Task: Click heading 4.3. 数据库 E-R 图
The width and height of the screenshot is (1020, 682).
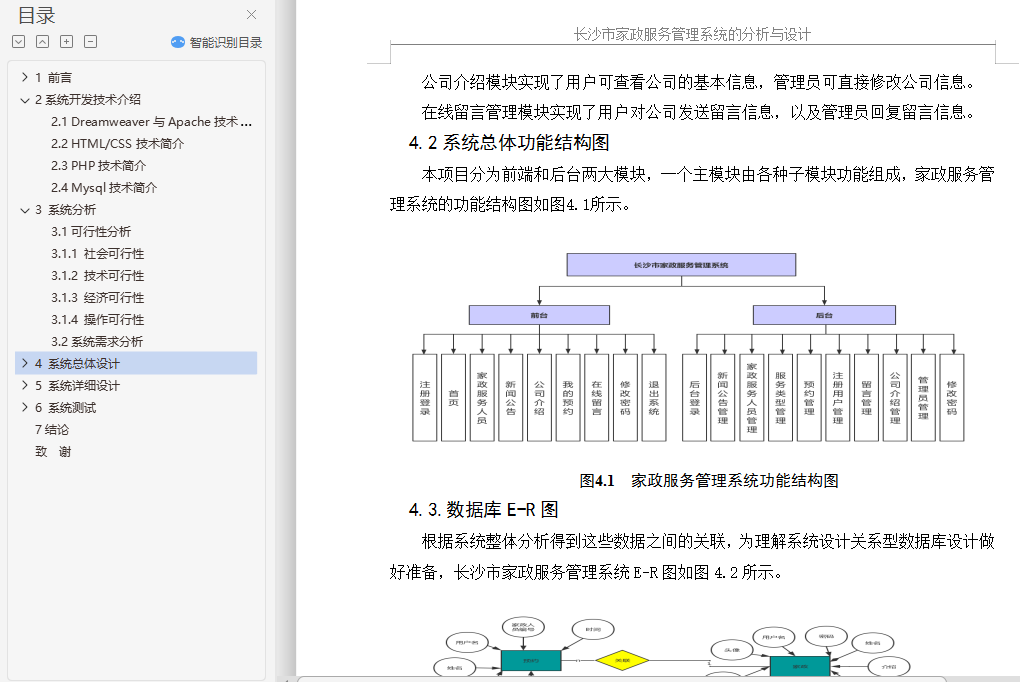Action: pos(483,510)
